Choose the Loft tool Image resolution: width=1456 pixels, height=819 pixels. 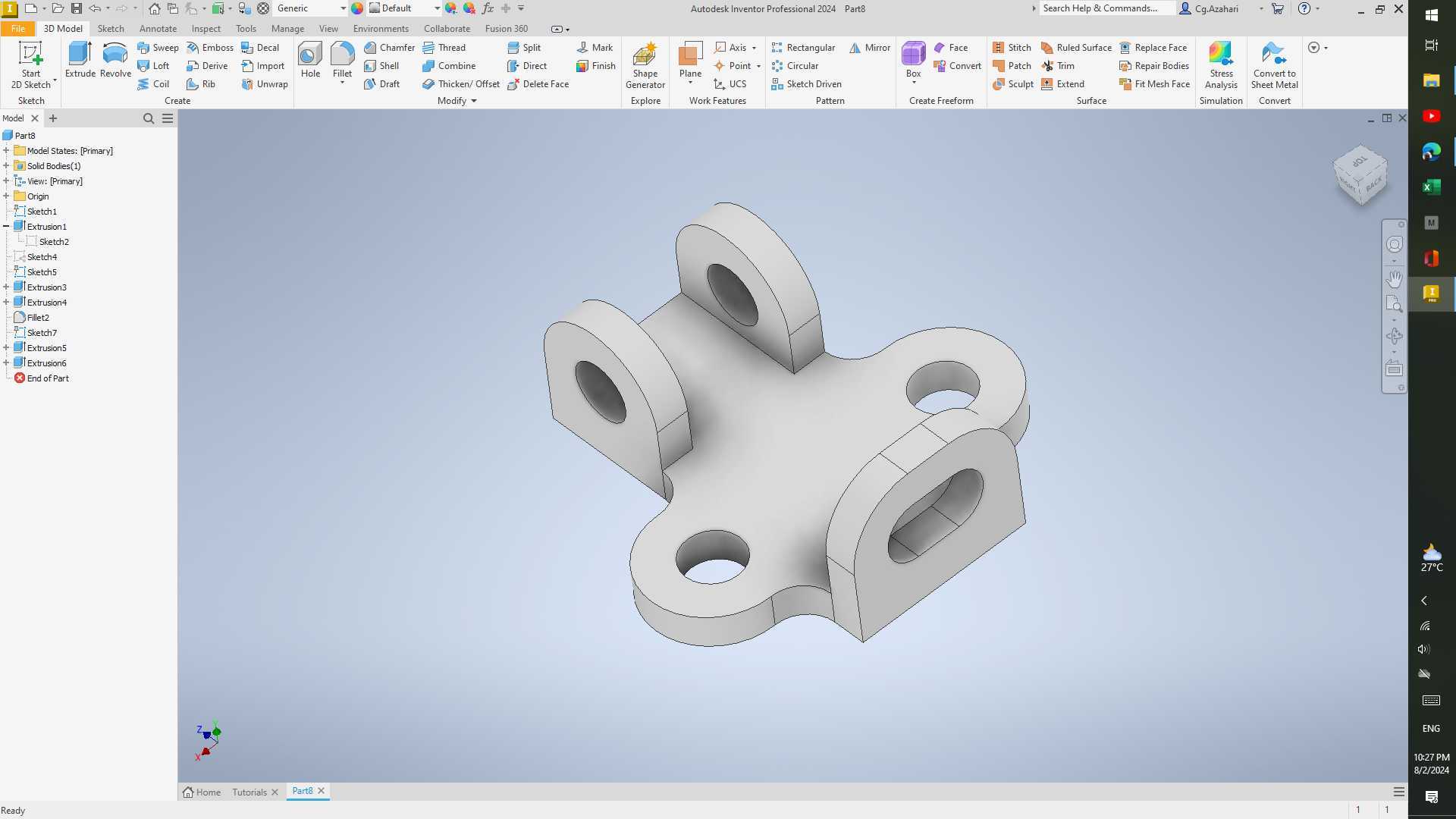[153, 66]
